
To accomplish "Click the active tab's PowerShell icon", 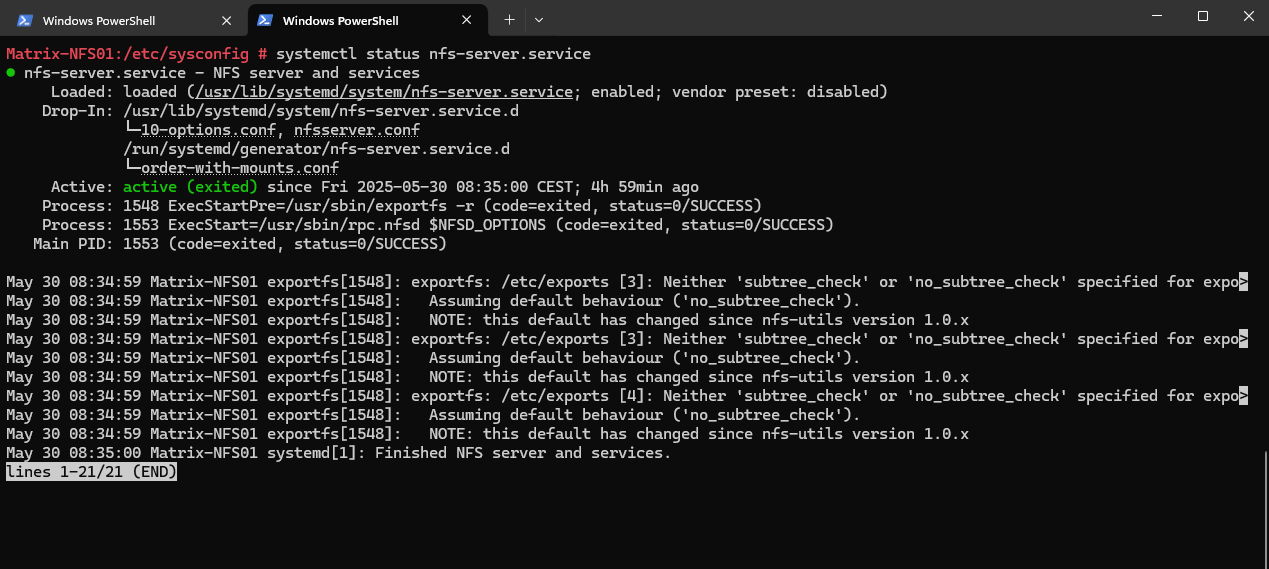I will 265,20.
